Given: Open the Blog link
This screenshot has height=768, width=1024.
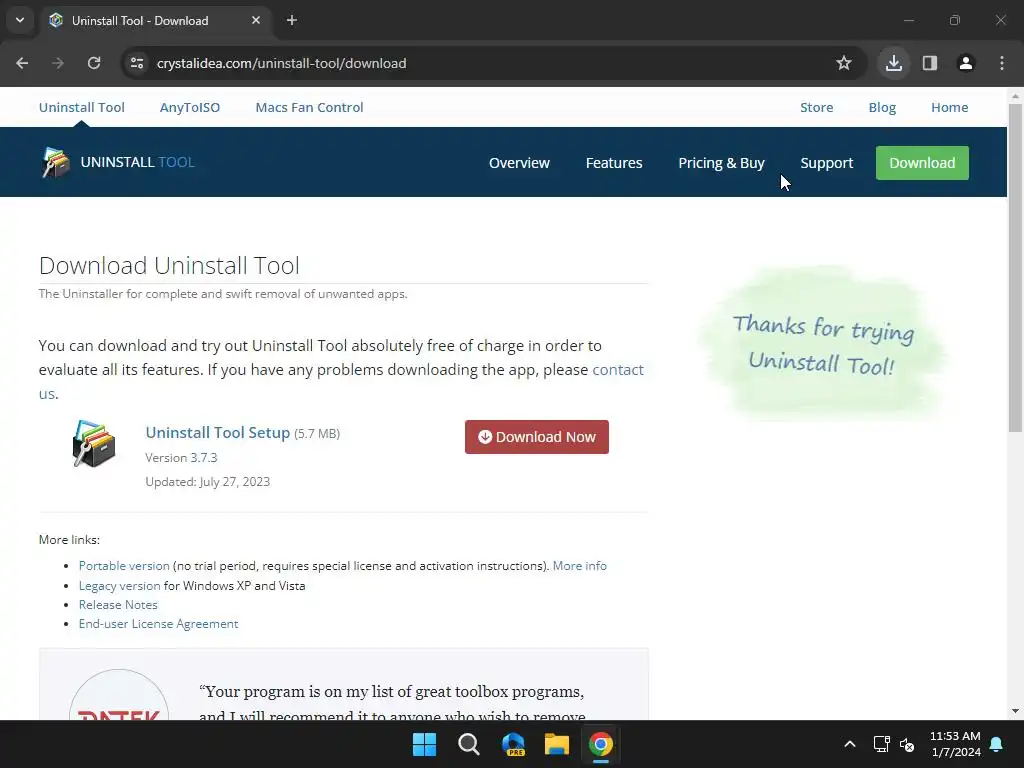Looking at the screenshot, I should click(x=882, y=107).
